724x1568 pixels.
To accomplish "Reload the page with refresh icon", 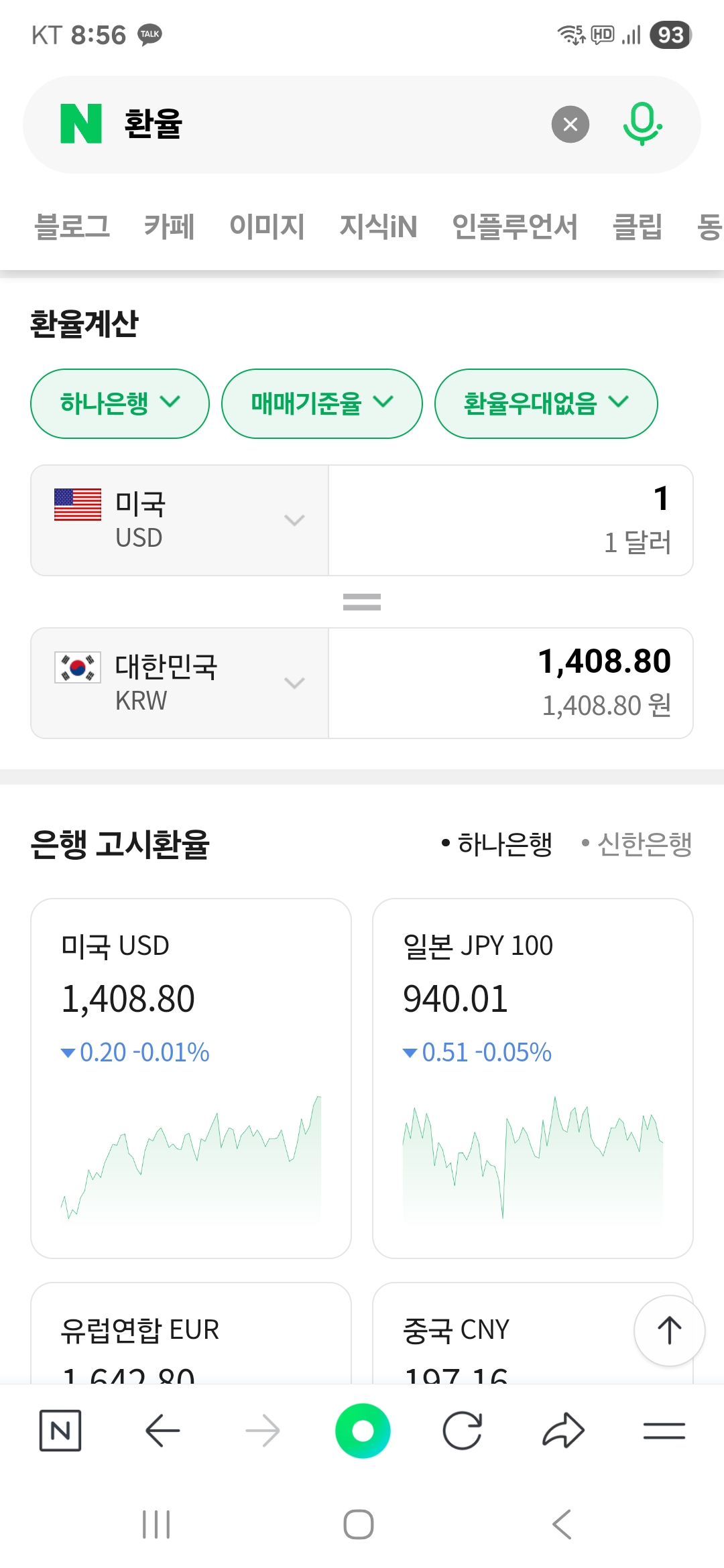I will coord(463,1431).
